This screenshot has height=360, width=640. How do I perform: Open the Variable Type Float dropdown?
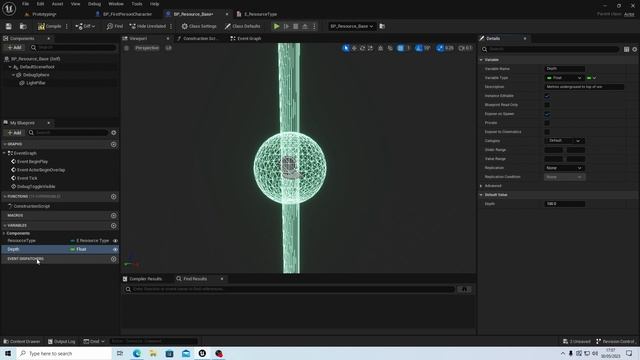click(x=564, y=78)
